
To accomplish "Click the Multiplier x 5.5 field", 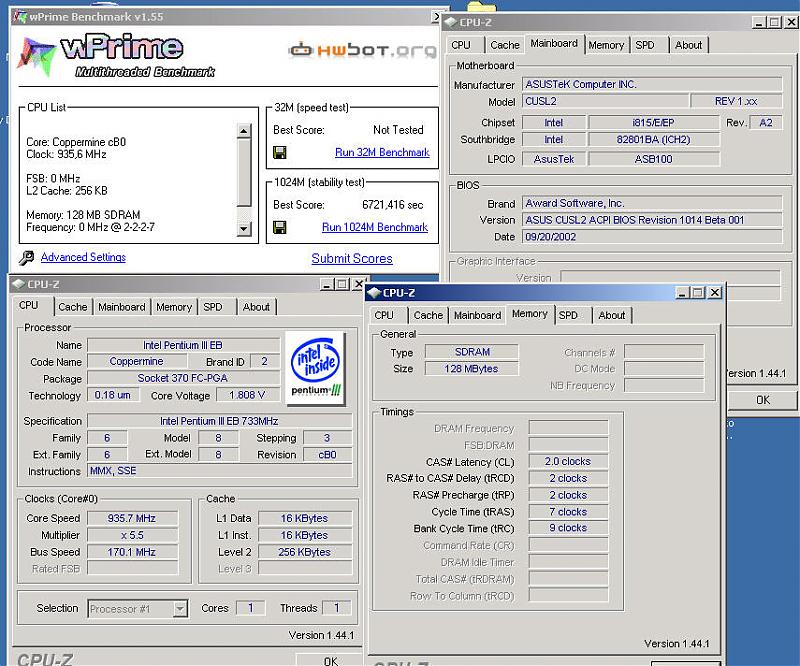I will pos(132,535).
